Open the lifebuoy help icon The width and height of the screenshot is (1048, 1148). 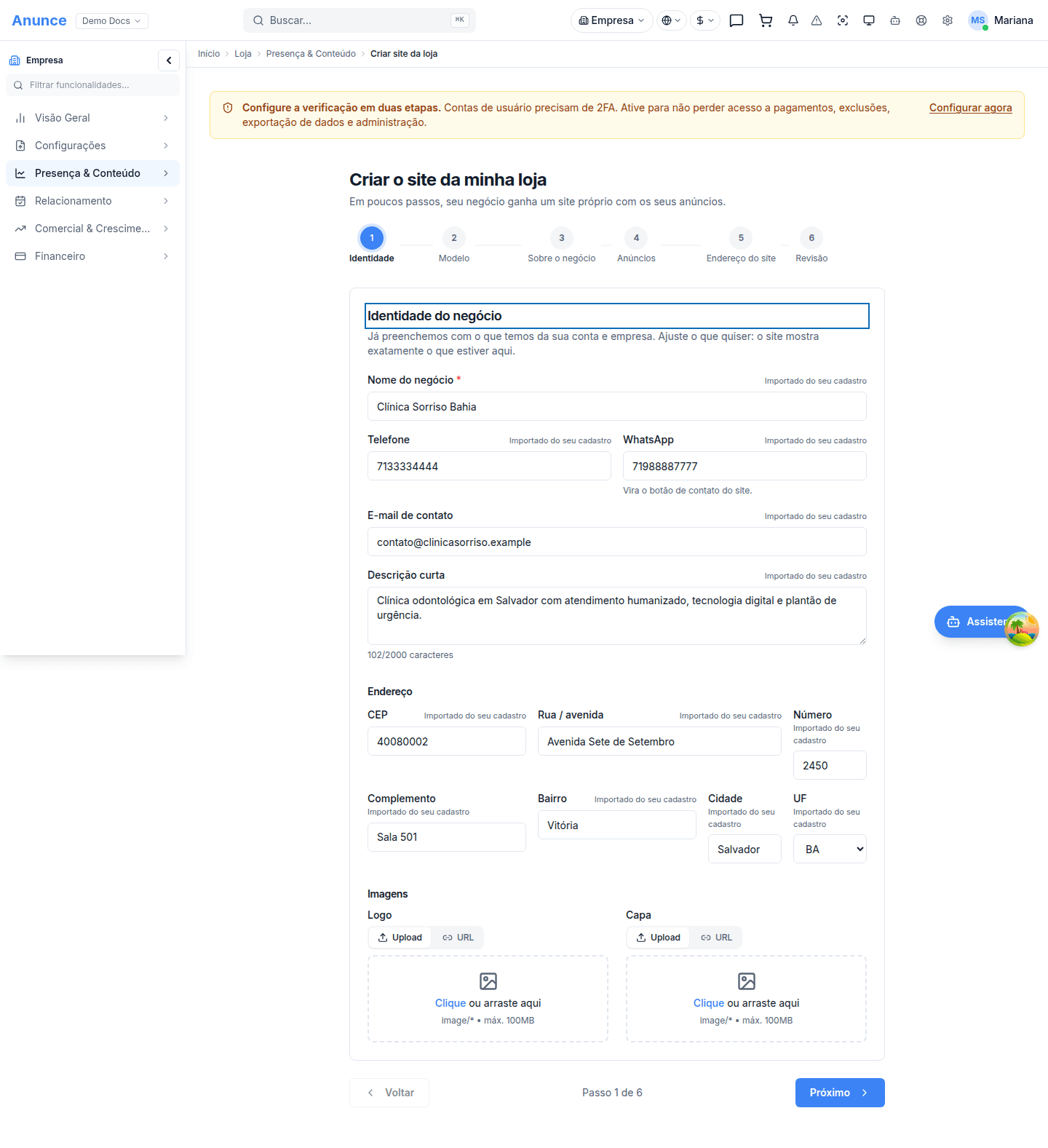point(921,20)
